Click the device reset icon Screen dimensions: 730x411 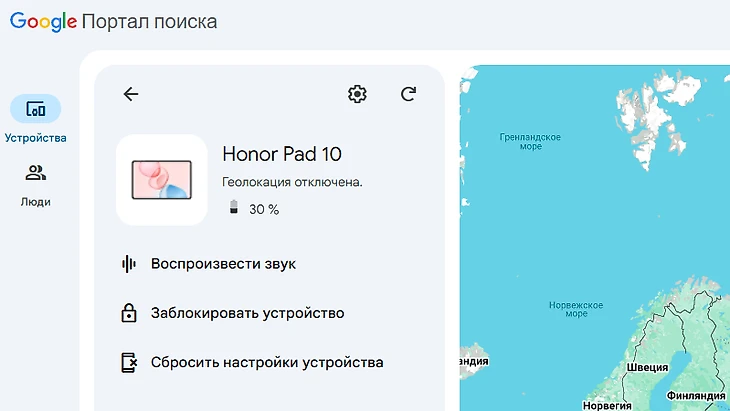pos(128,362)
